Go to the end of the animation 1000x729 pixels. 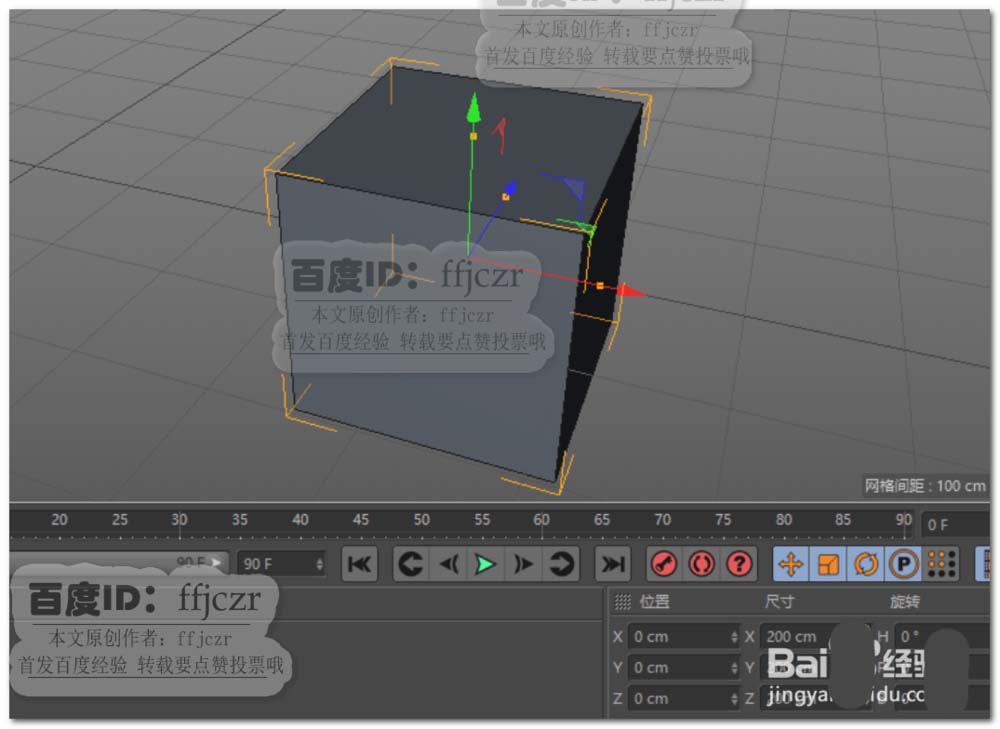[x=613, y=564]
